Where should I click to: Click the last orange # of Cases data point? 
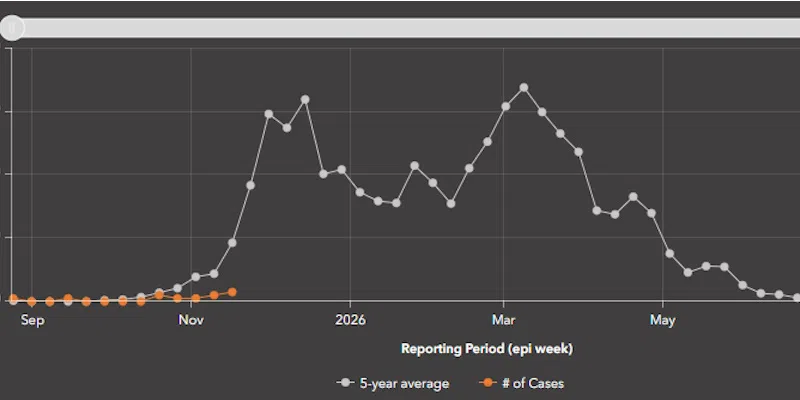point(232,292)
